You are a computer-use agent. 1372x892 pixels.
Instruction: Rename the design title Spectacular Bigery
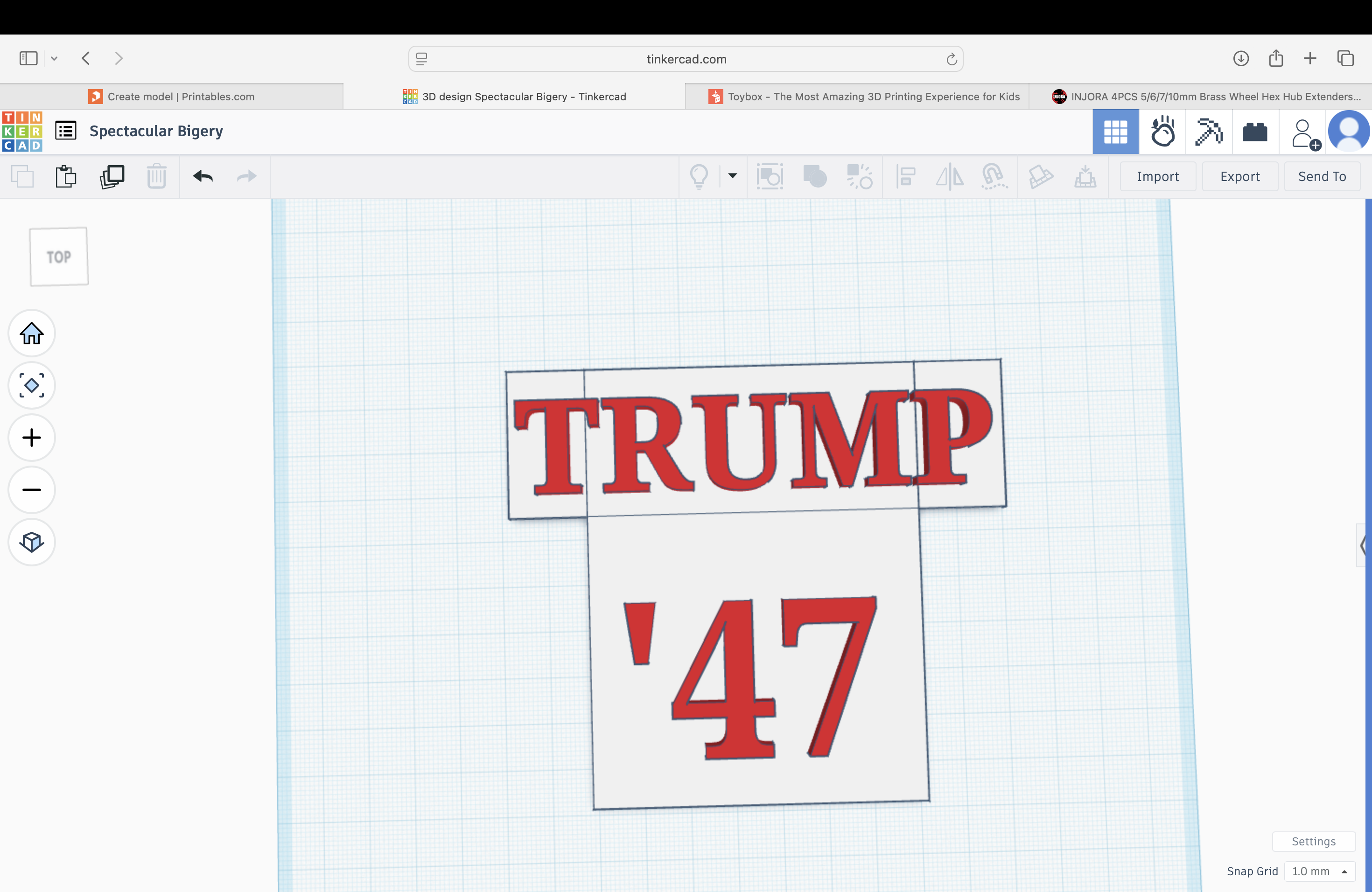pos(156,131)
